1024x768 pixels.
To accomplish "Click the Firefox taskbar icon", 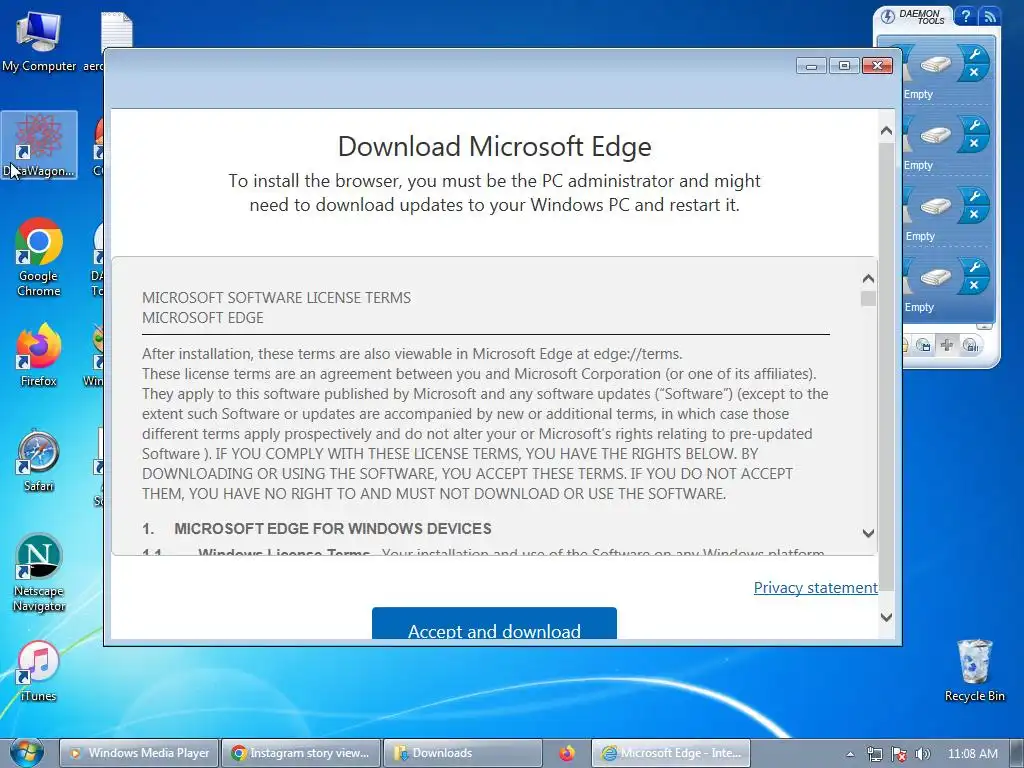I will pyautogui.click(x=567, y=753).
